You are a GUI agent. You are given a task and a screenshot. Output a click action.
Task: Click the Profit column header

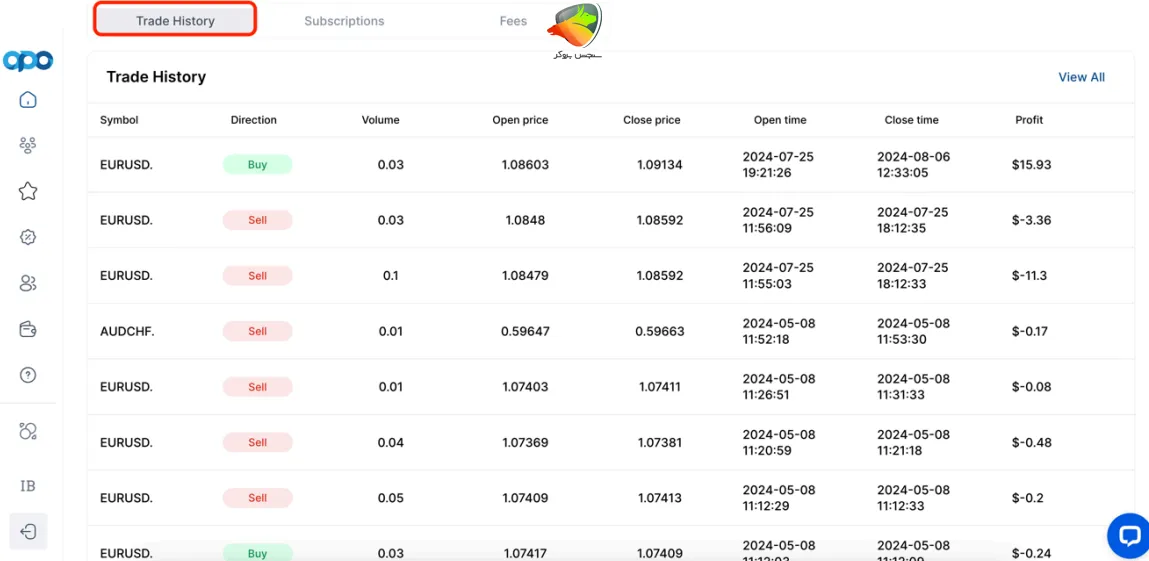(1029, 120)
